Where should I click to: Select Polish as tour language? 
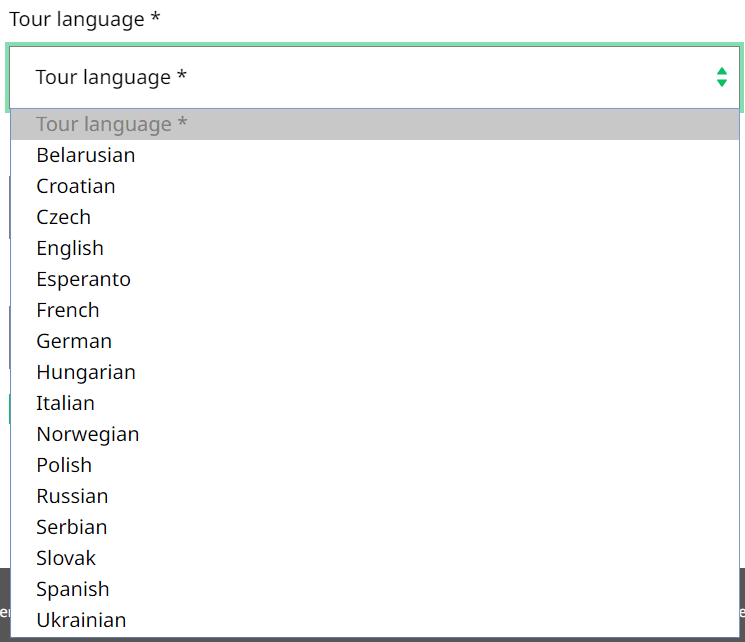click(64, 465)
